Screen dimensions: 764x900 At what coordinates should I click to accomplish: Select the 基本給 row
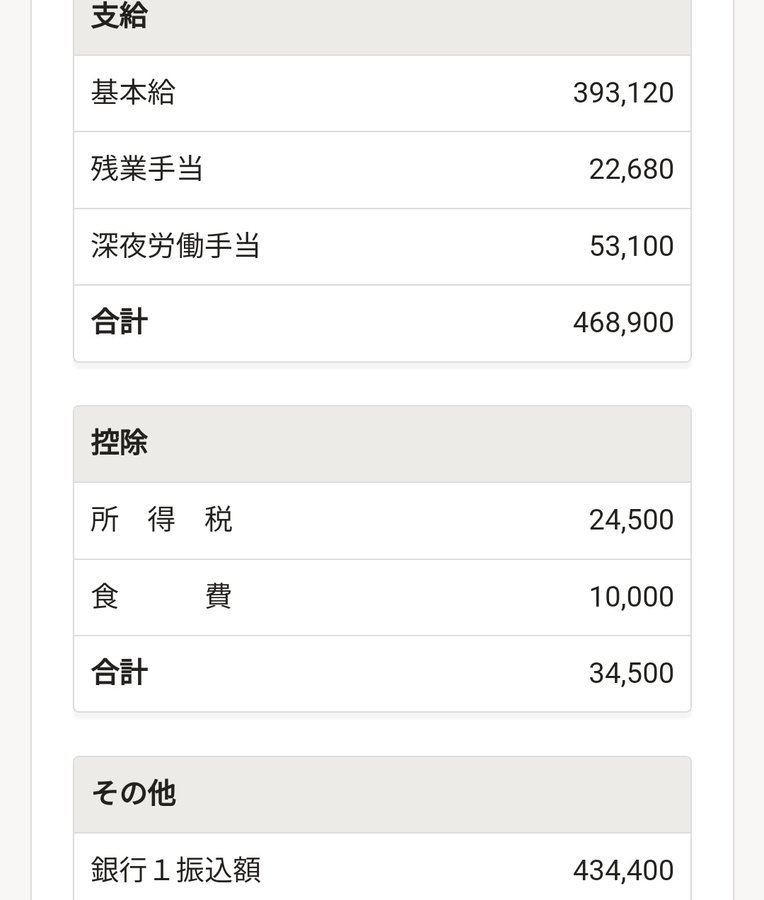(382, 94)
